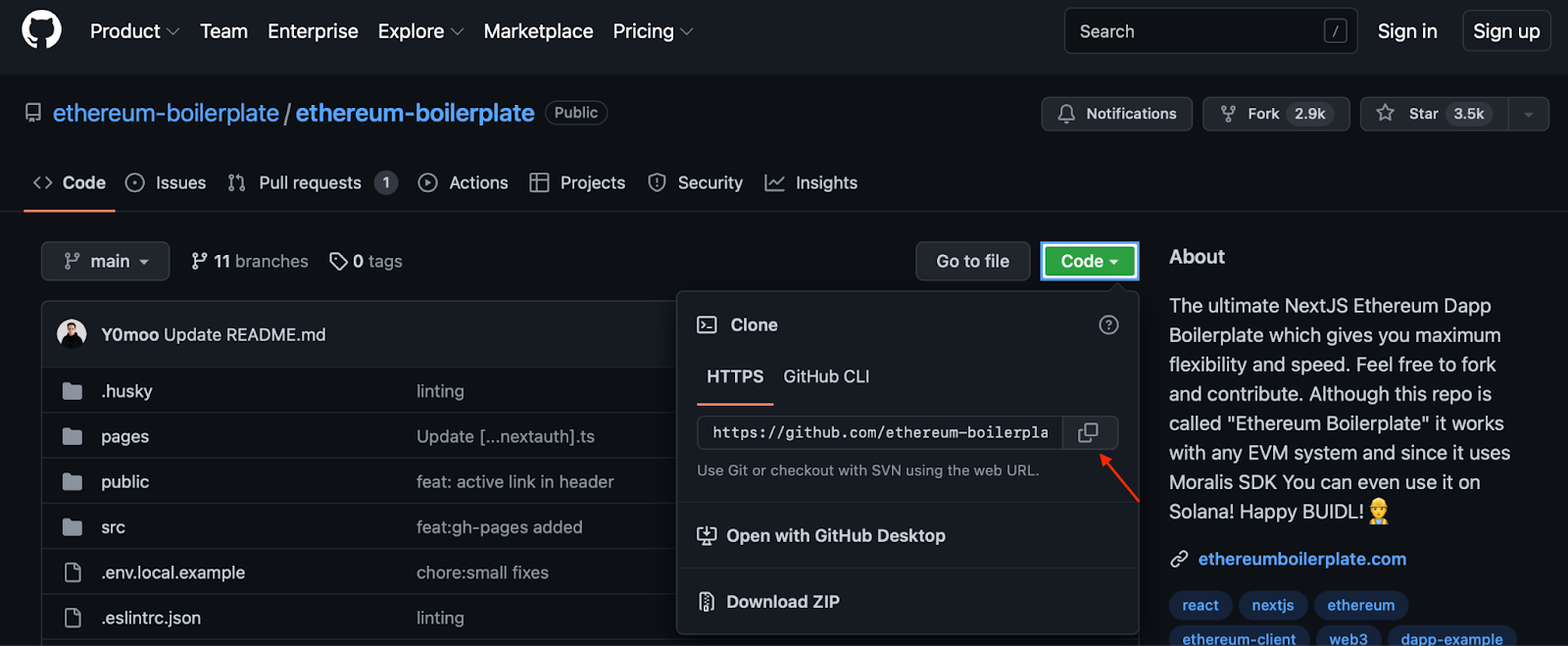Open the main branch selector dropdown
1568x646 pixels.
coord(106,261)
